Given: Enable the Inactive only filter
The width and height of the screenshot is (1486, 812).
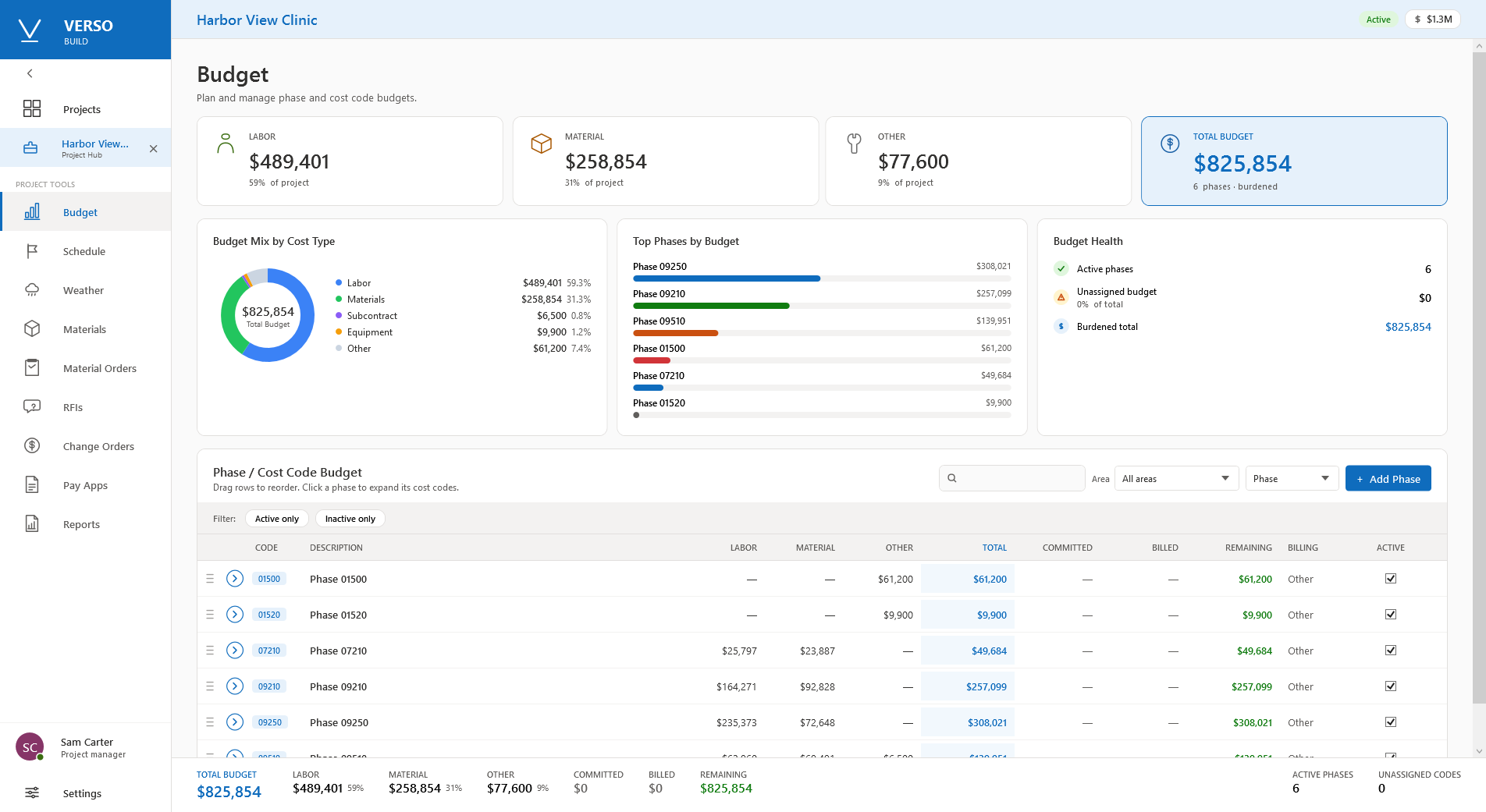Looking at the screenshot, I should tap(350, 519).
